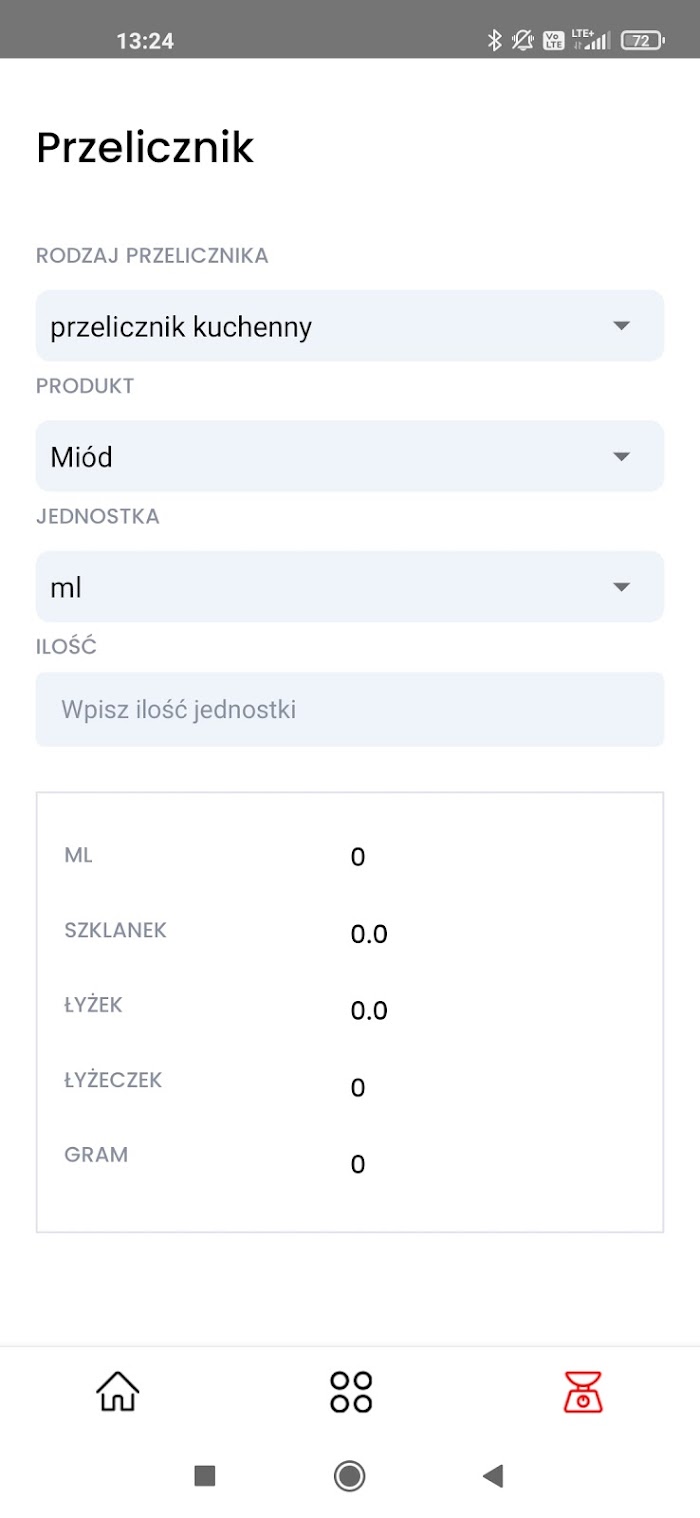Tap the Przelicznik page heading
The image size is (700, 1518).
coord(145,148)
